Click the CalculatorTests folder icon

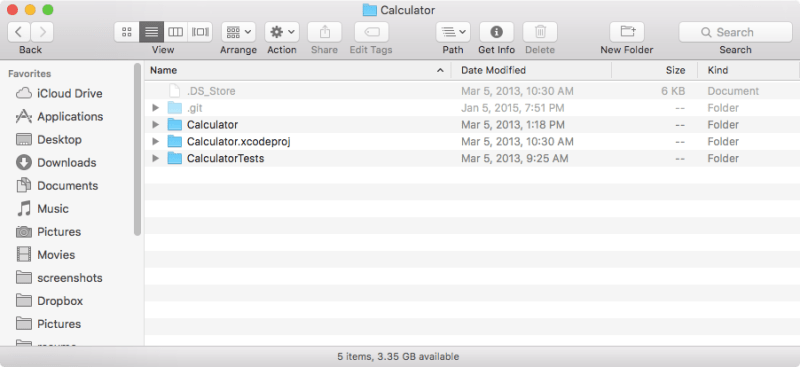[x=175, y=159]
